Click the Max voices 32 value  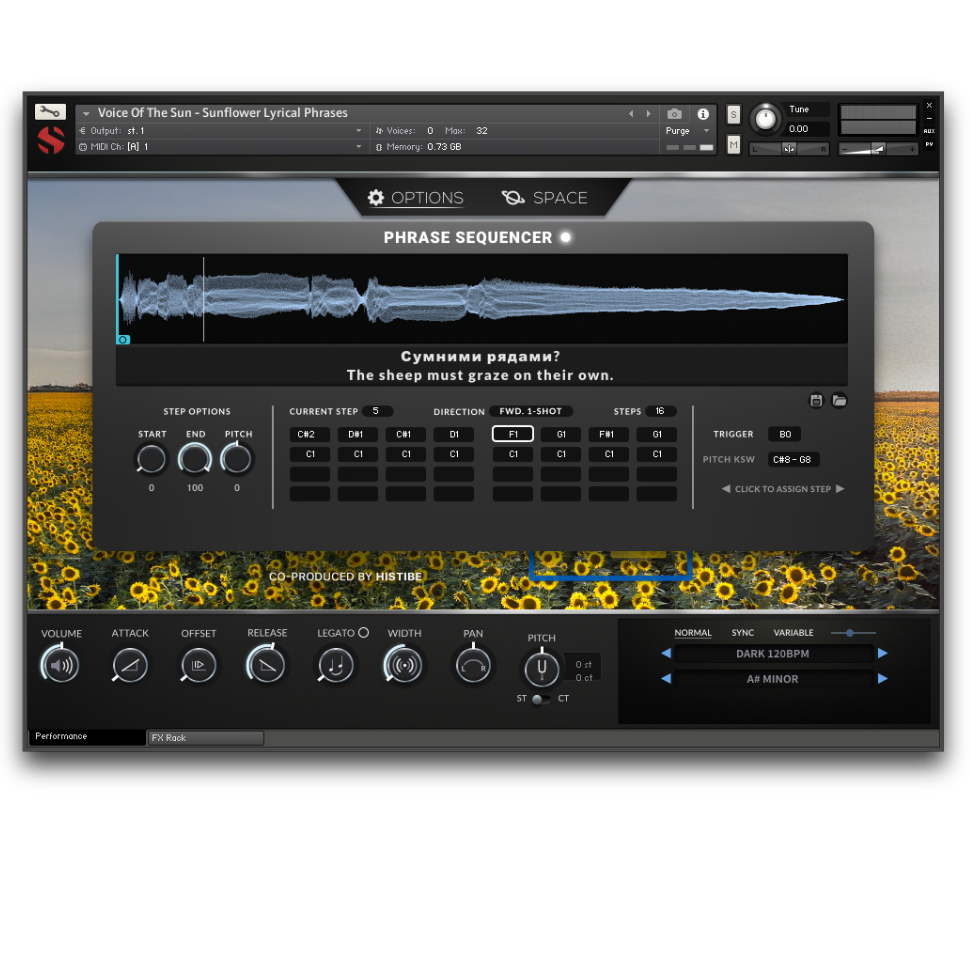tap(482, 131)
